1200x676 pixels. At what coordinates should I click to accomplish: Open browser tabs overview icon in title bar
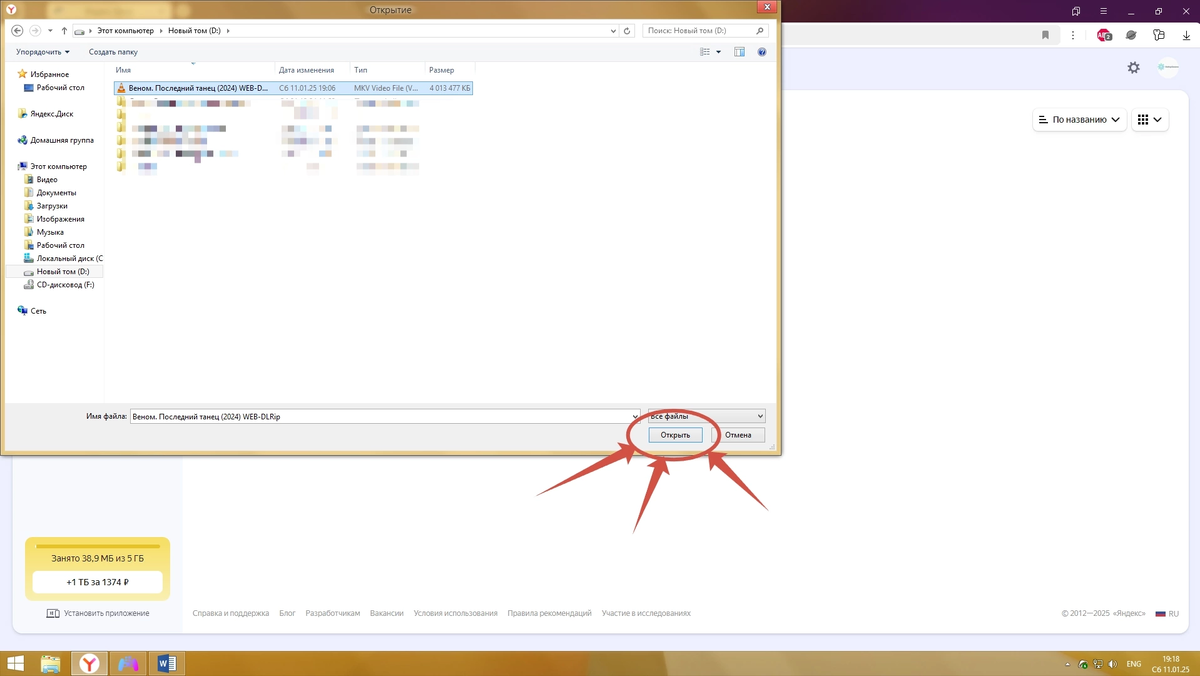(1076, 11)
